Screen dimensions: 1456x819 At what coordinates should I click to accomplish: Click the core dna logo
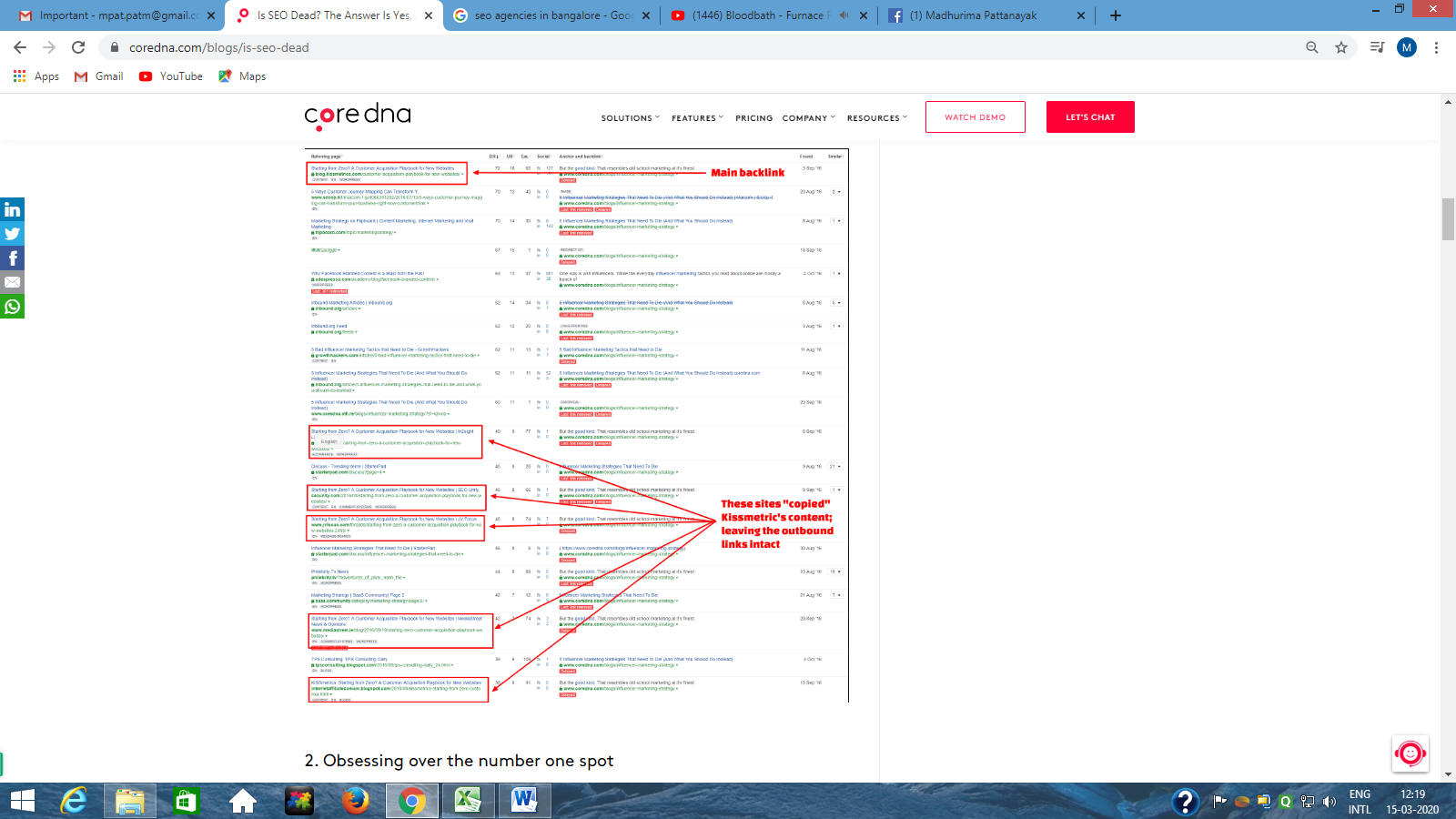pyautogui.click(x=358, y=116)
